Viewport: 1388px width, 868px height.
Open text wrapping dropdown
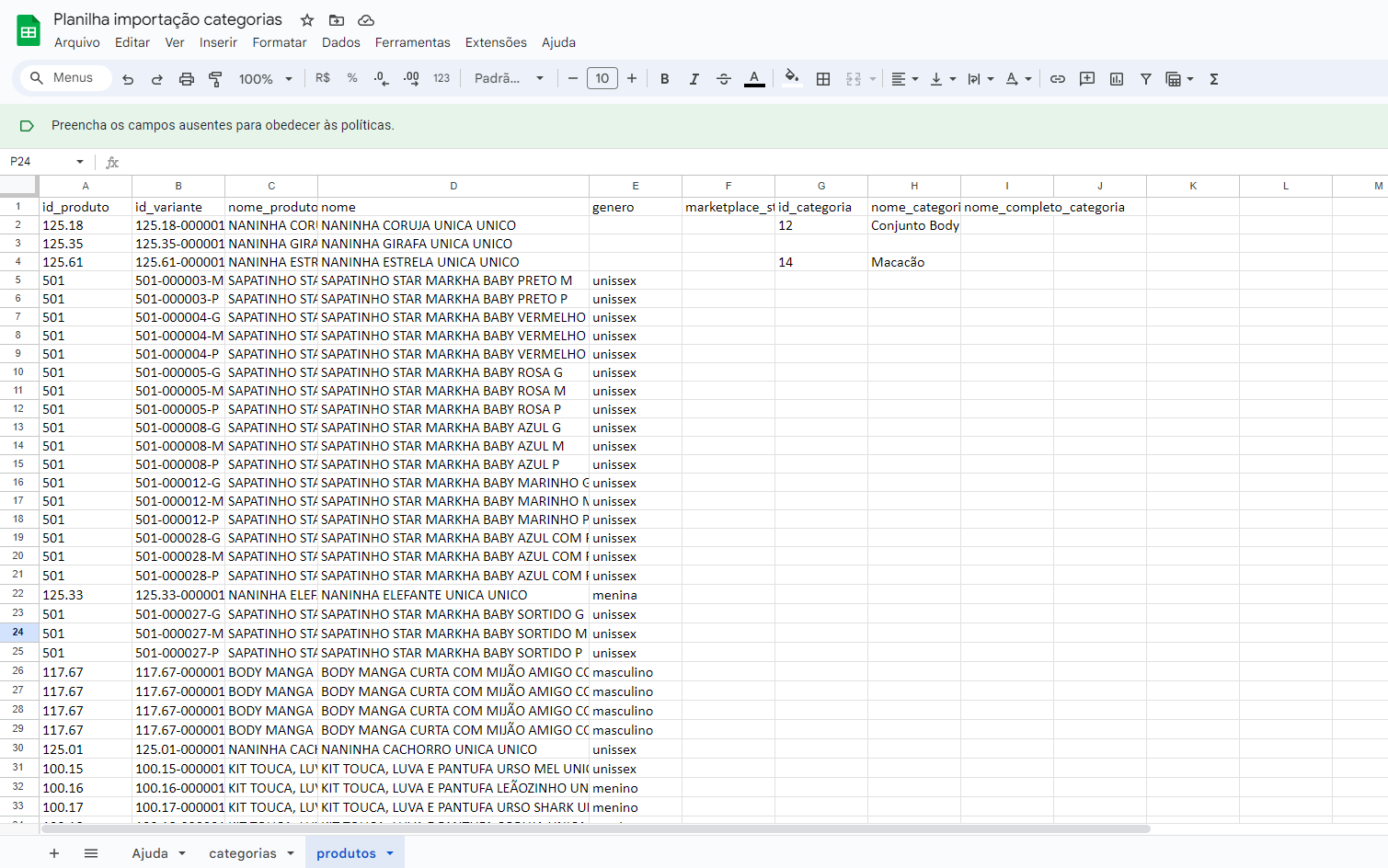point(981,79)
